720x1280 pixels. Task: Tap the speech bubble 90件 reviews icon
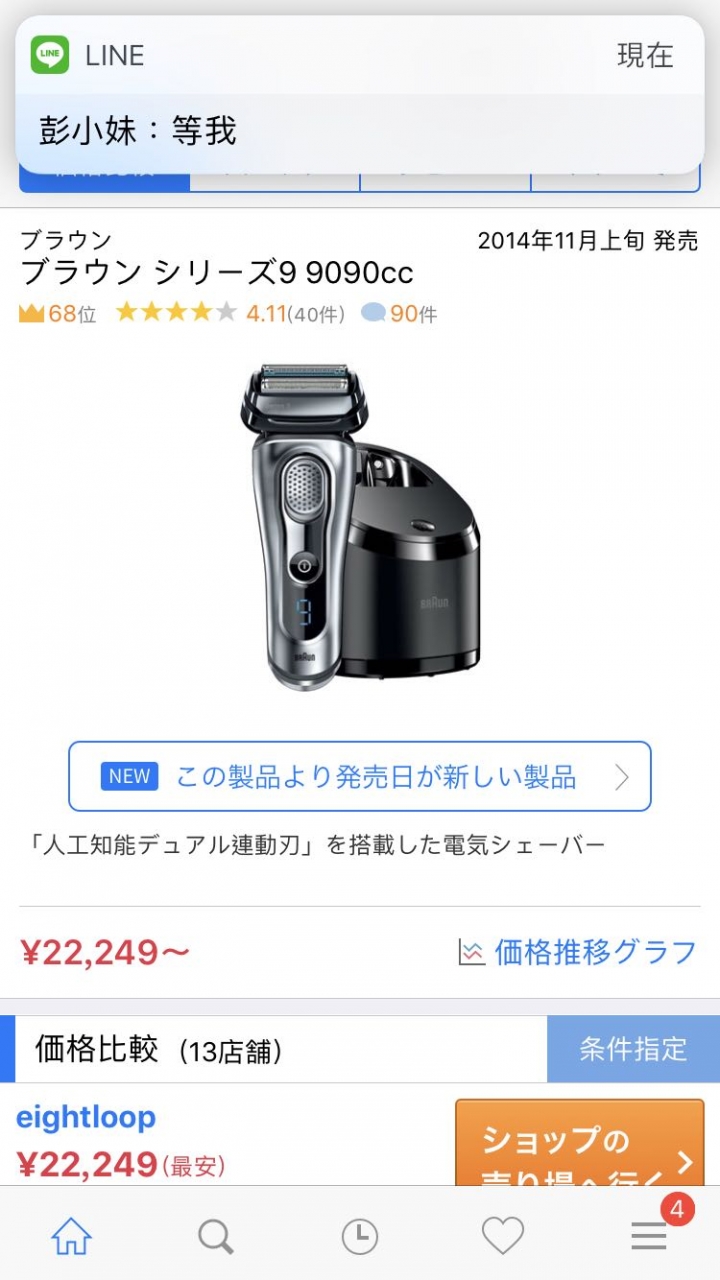(x=373, y=314)
